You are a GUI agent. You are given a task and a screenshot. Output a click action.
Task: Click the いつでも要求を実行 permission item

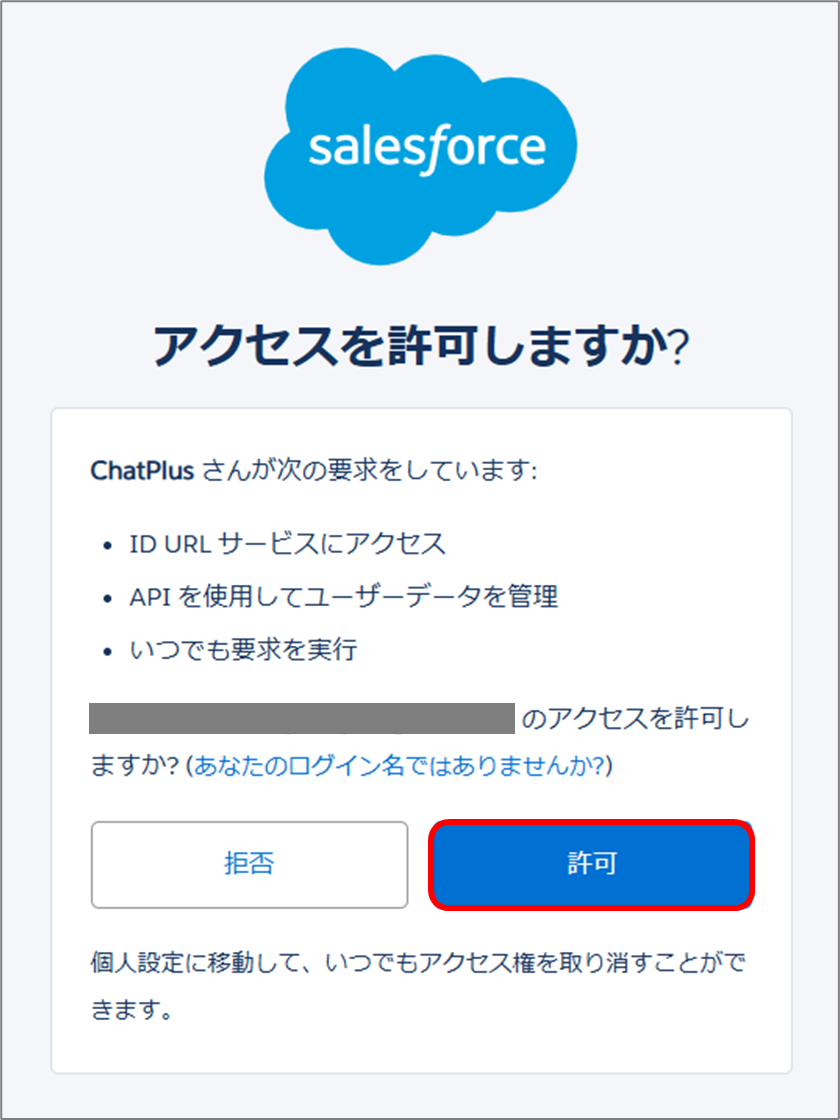[x=243, y=650]
